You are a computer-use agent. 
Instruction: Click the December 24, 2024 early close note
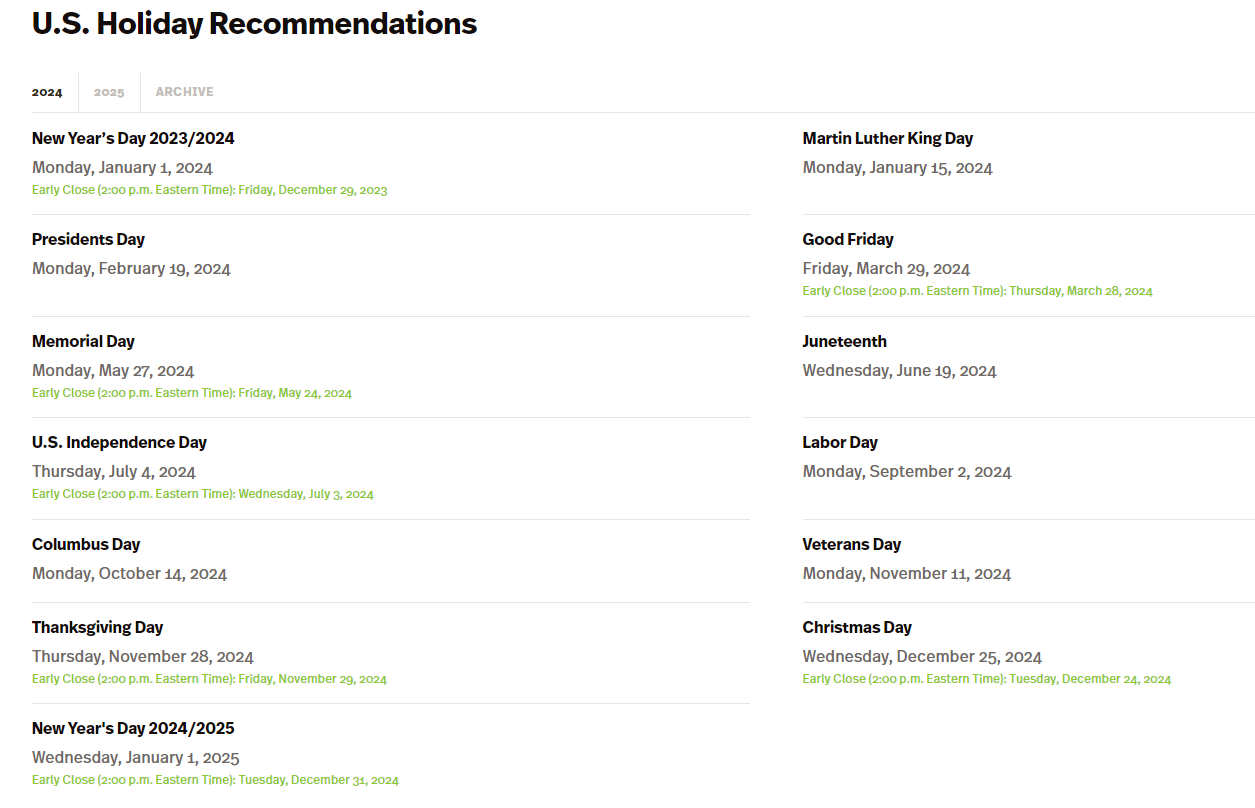tap(986, 679)
